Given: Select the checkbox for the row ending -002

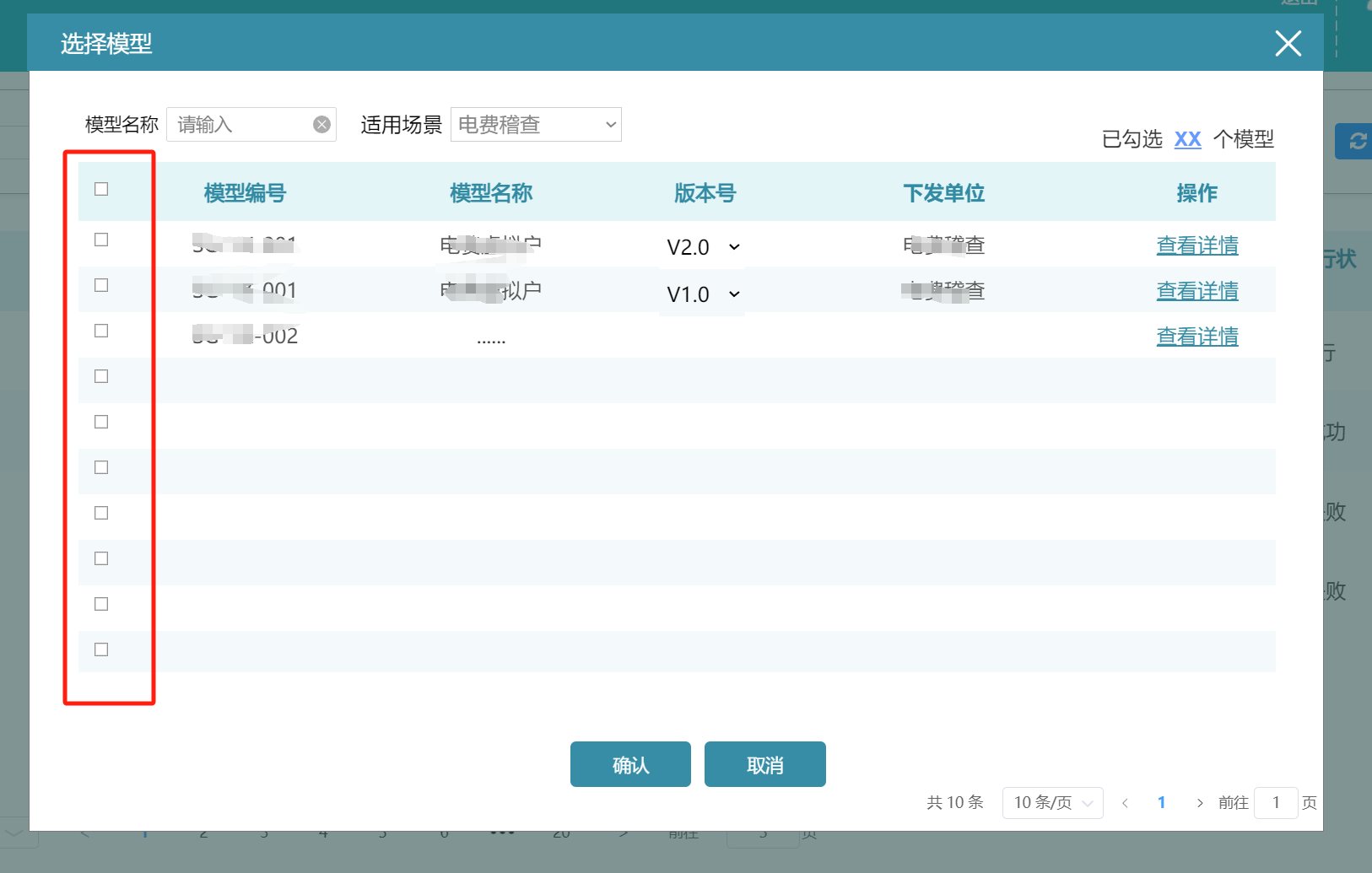Looking at the screenshot, I should (x=101, y=331).
